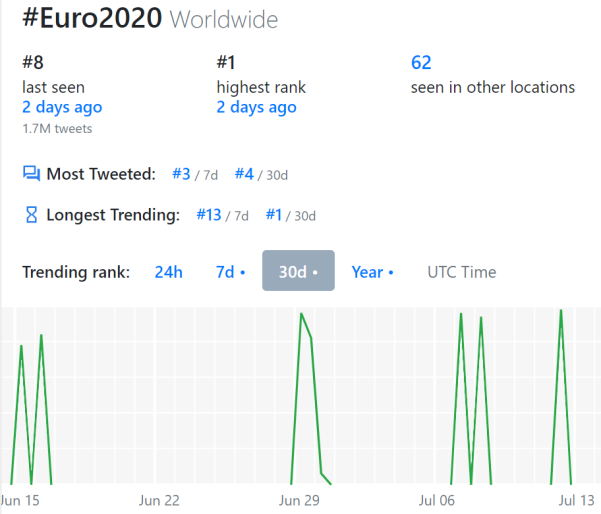The width and height of the screenshot is (601, 514).
Task: Select the 30d trending rank tab
Action: (x=298, y=272)
